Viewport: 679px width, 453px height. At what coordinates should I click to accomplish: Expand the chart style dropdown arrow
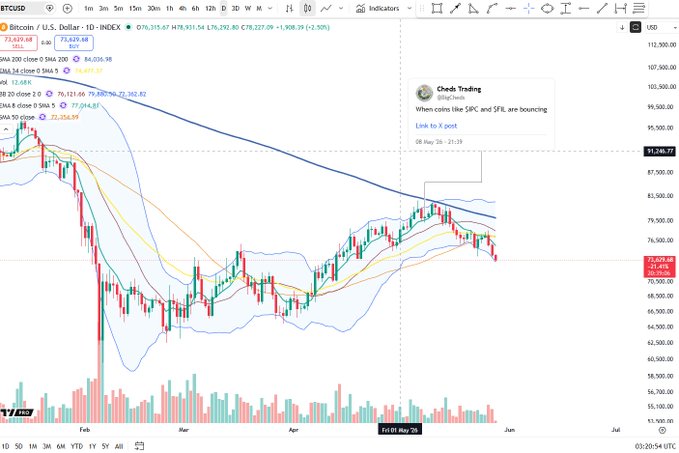[x=341, y=8]
